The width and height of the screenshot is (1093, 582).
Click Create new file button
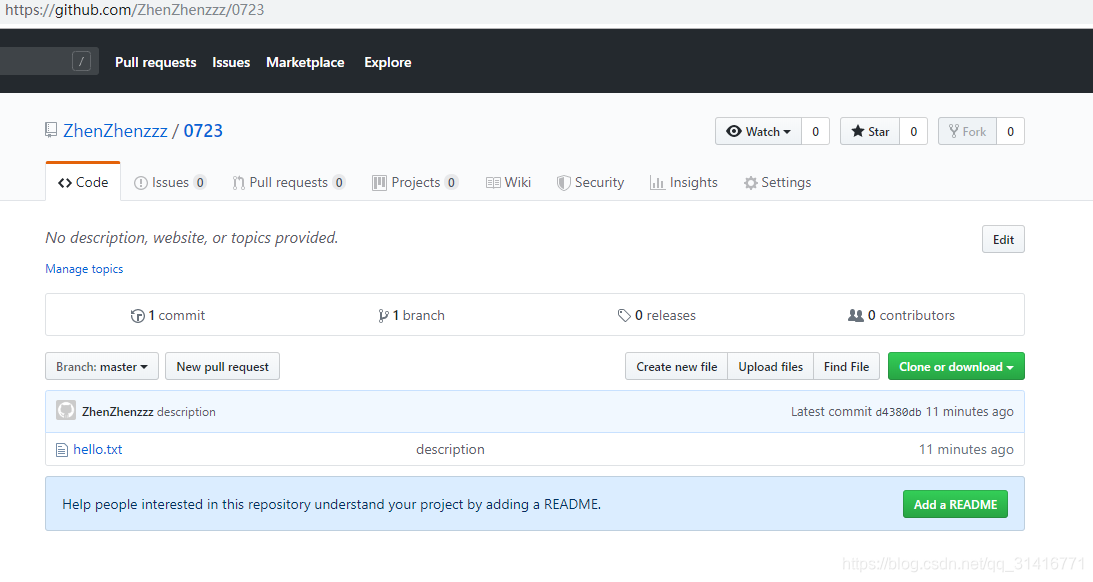tap(676, 367)
